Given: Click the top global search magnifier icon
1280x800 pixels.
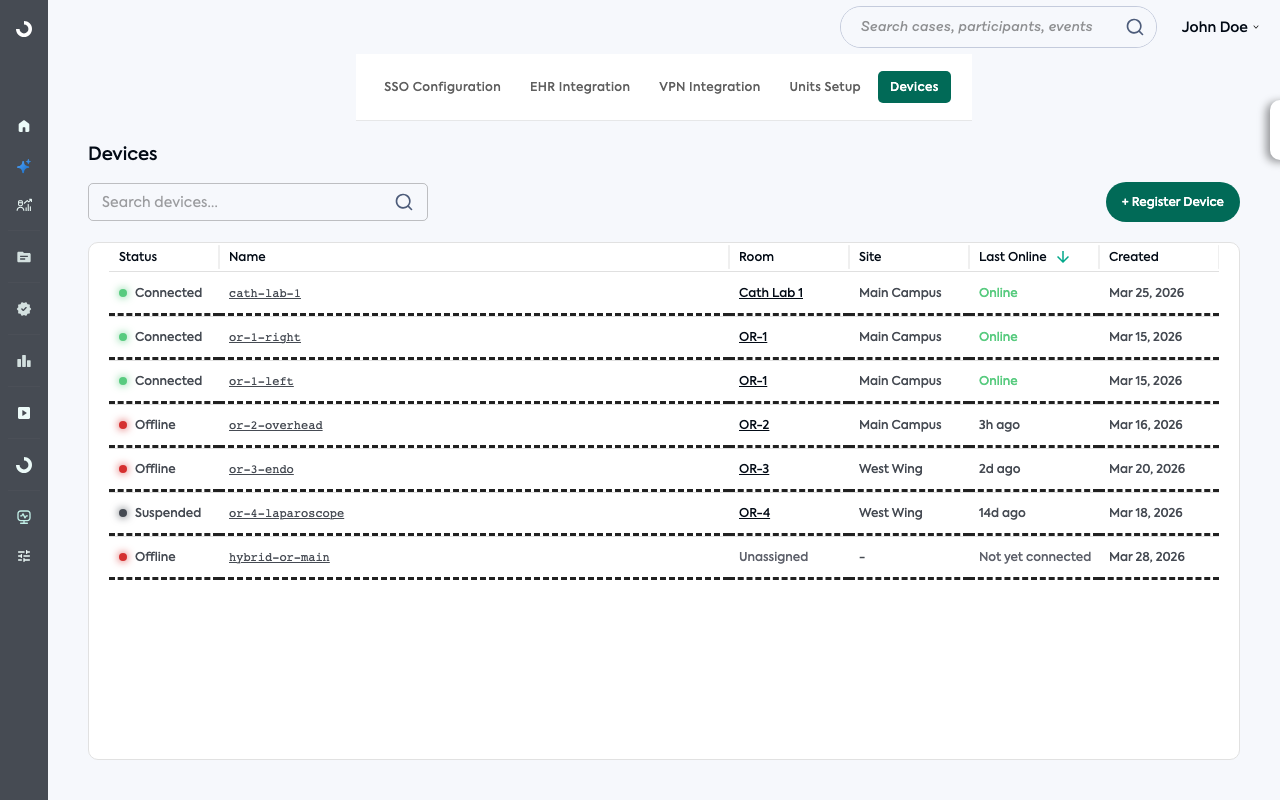Looking at the screenshot, I should (x=1134, y=27).
